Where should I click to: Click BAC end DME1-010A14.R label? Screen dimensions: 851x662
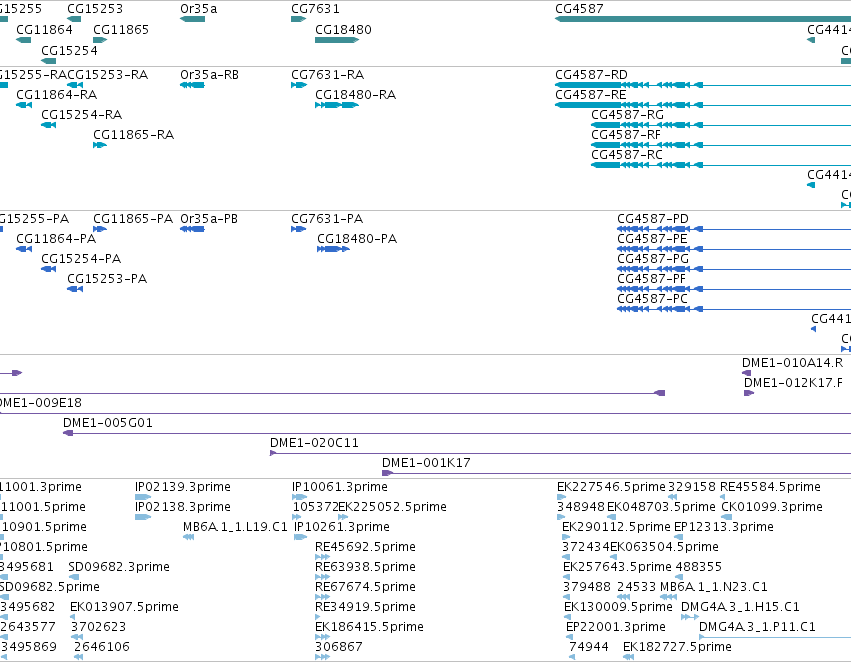792,363
